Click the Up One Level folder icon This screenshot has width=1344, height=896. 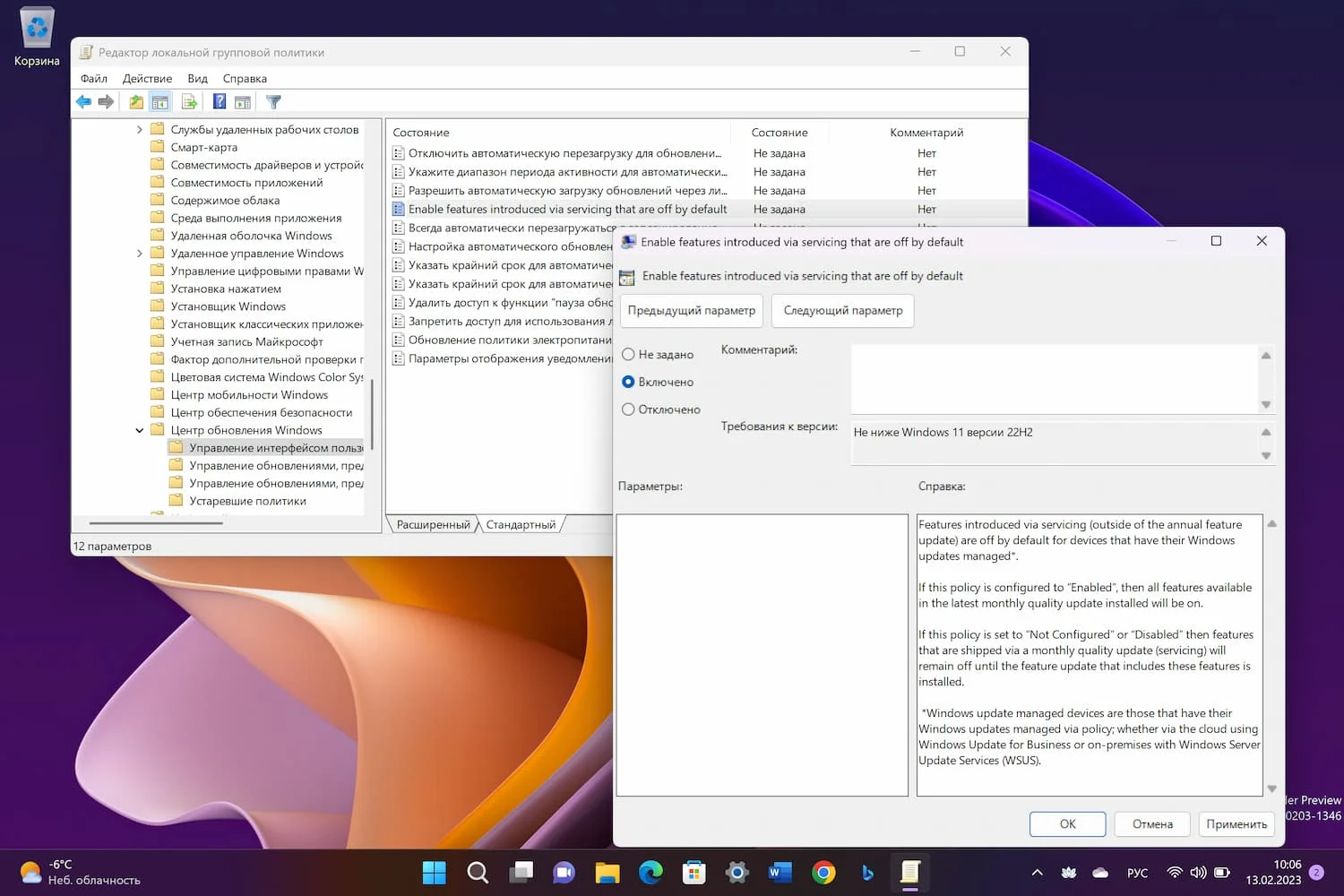click(136, 102)
